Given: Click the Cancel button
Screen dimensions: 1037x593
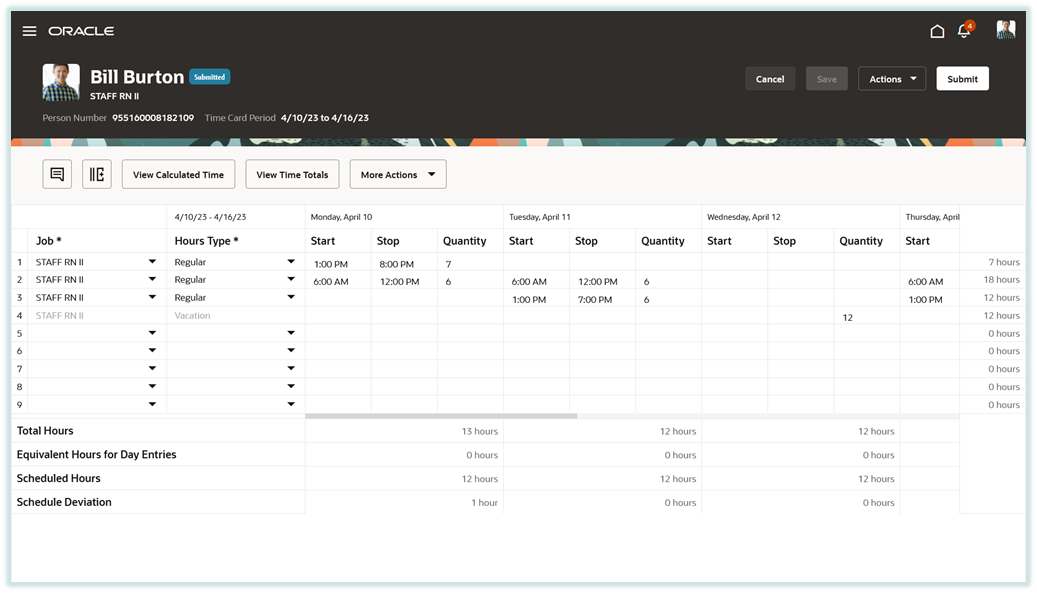Looking at the screenshot, I should pos(770,78).
